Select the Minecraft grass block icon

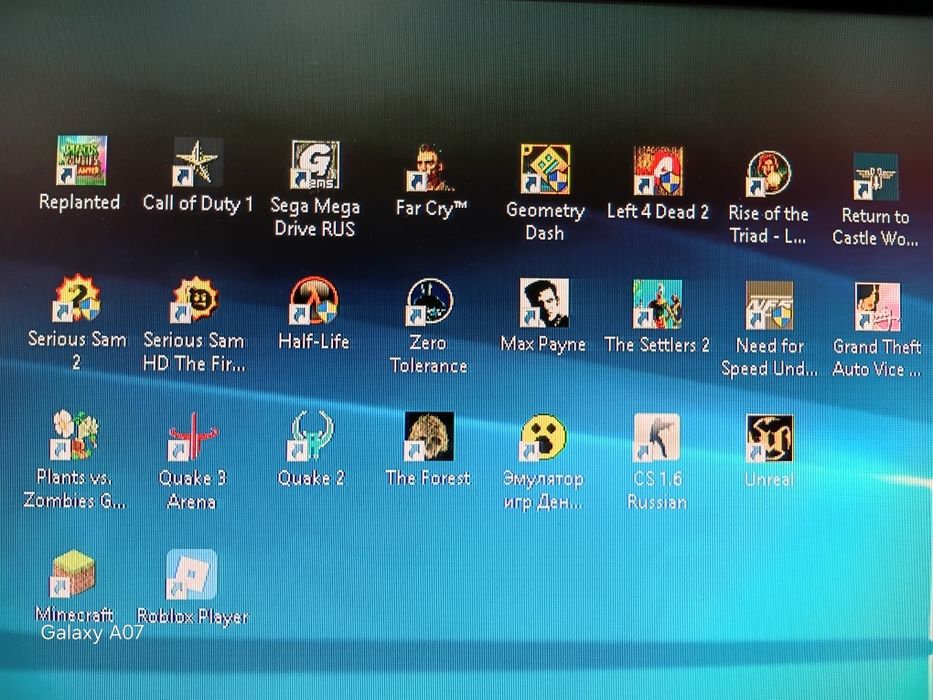pos(73,574)
